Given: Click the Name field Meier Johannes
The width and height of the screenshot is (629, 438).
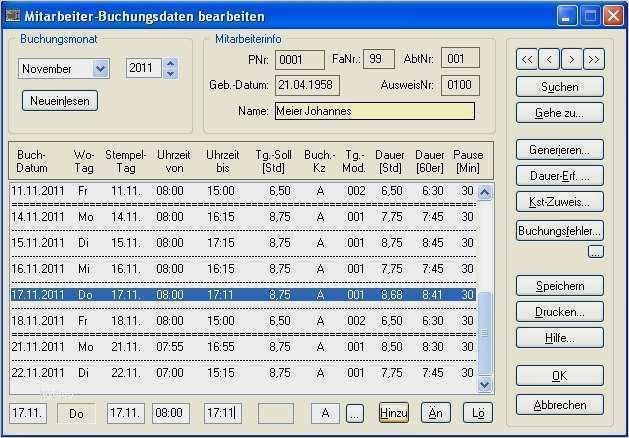Looking at the screenshot, I should pyautogui.click(x=374, y=111).
